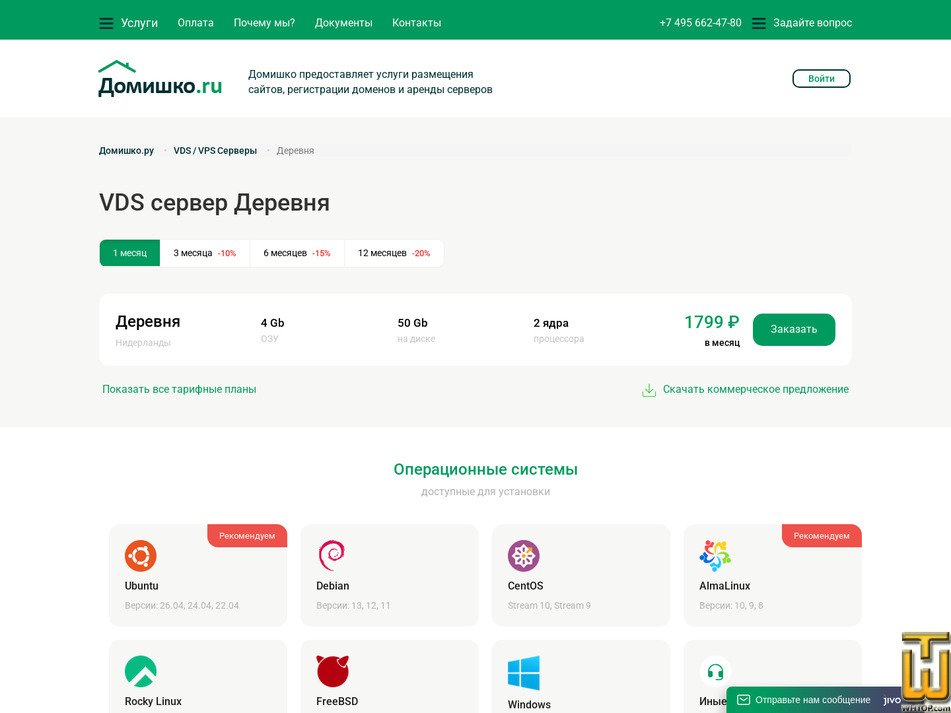Image resolution: width=951 pixels, height=713 pixels.
Task: Expand Показать все тарифные планы
Action: click(x=179, y=389)
